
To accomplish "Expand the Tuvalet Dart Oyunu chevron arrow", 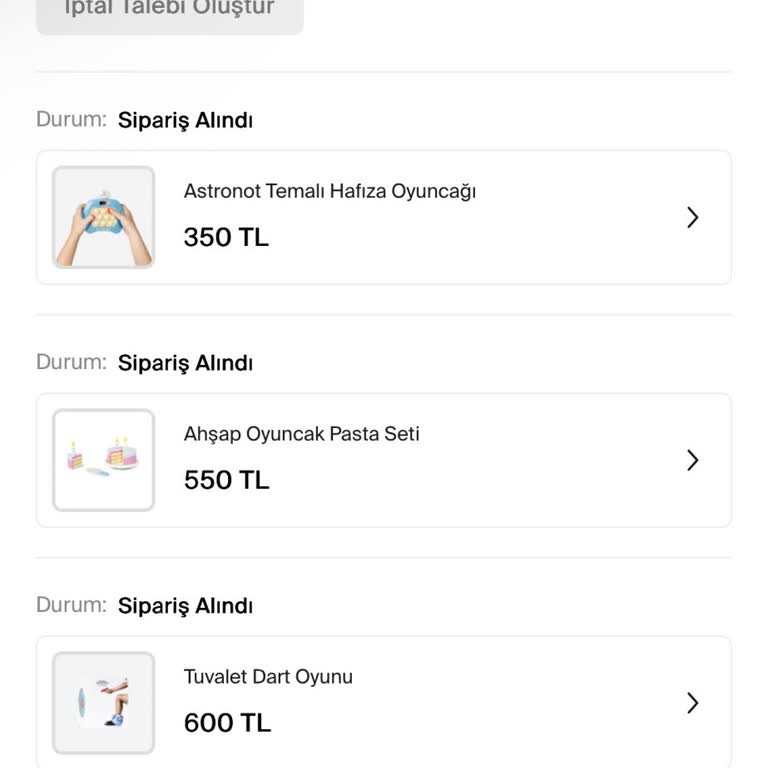I will pos(692,703).
